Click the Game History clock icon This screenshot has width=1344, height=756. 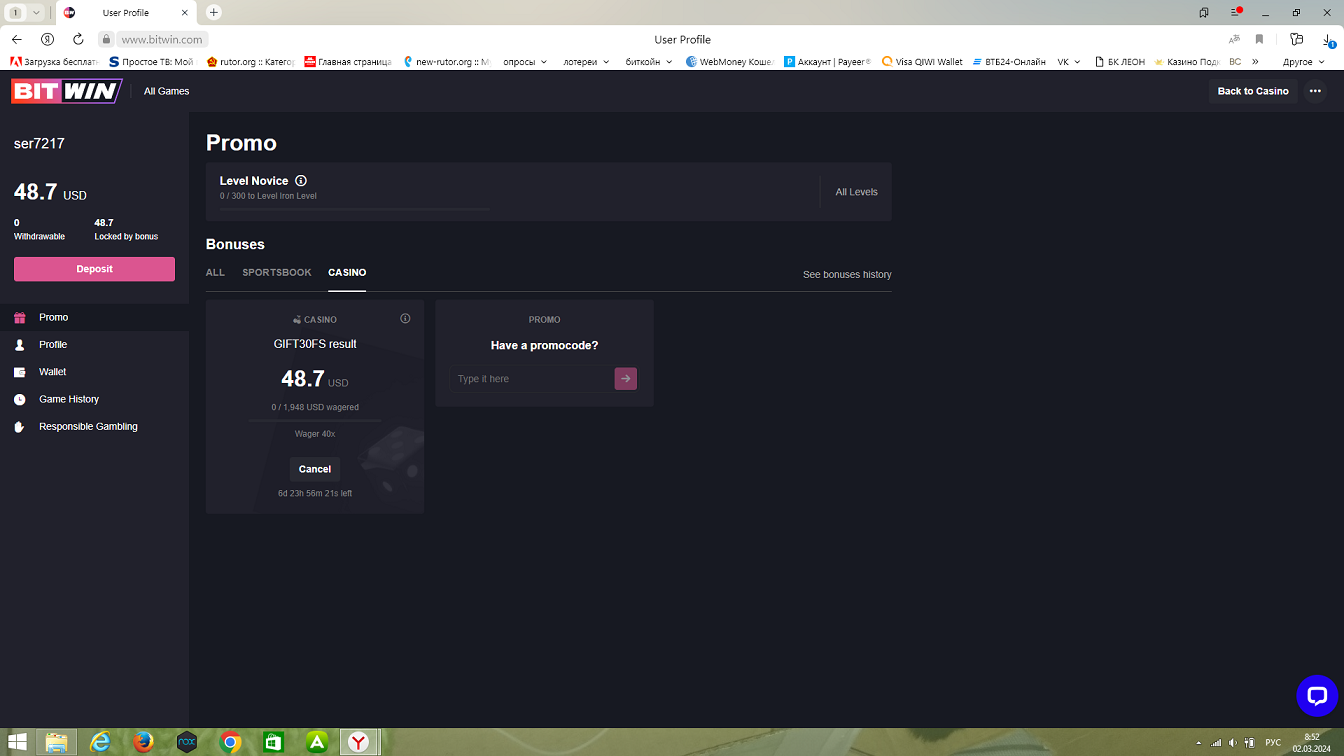point(19,399)
